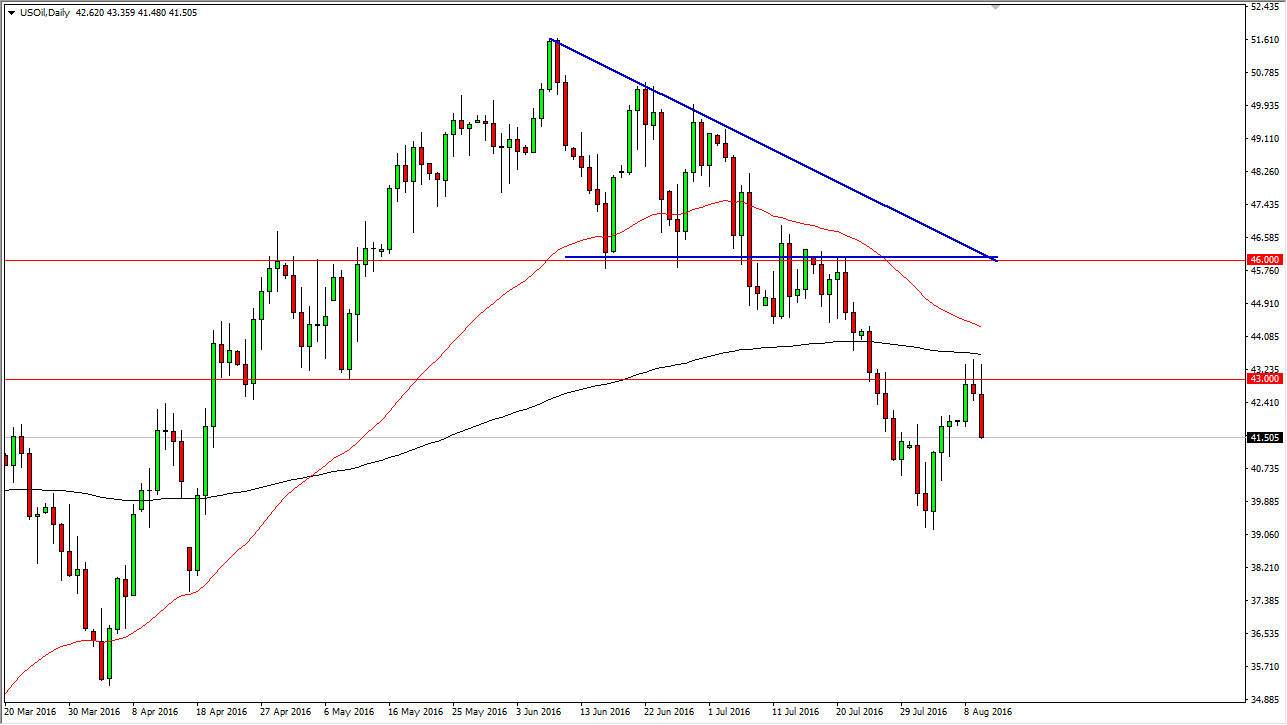Click the 22 Jun 2016 date label
Viewport: 1287px width, 725px height.
click(671, 712)
